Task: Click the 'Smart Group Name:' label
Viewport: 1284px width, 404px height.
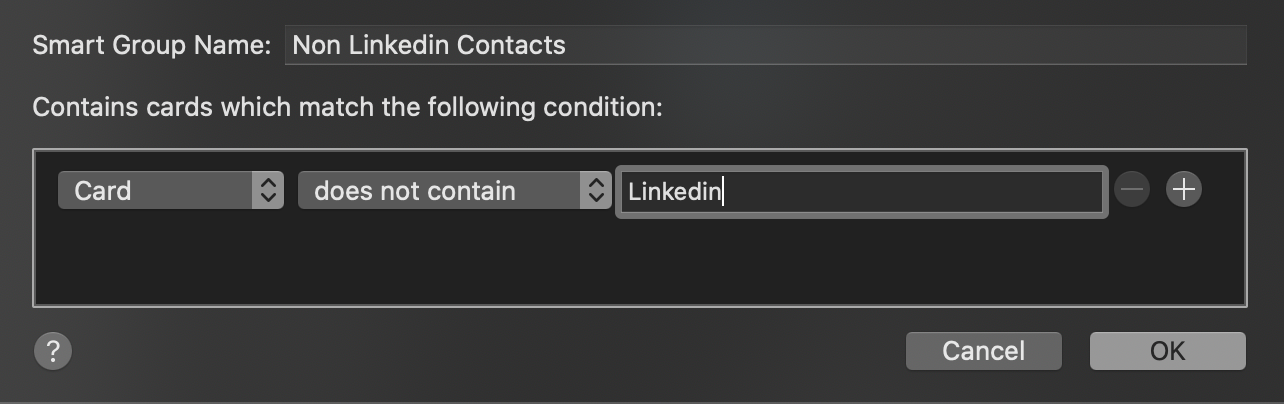Action: 151,46
